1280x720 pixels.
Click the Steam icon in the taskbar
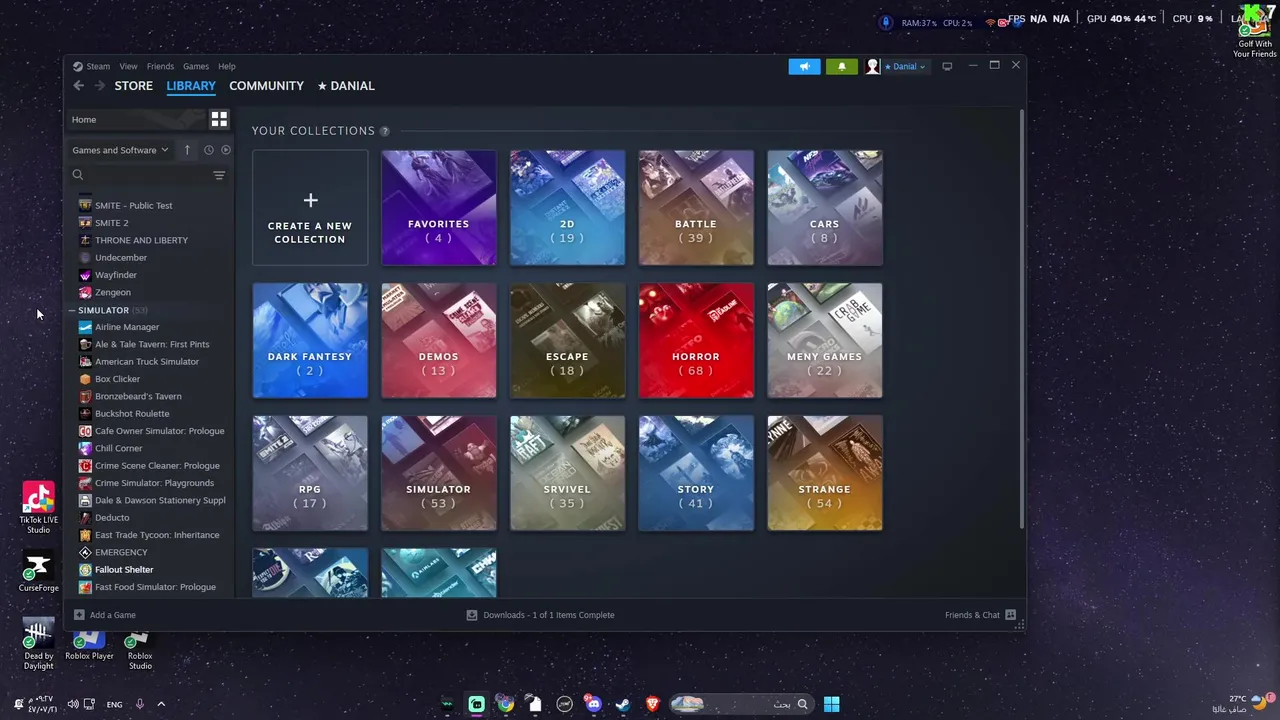point(623,704)
